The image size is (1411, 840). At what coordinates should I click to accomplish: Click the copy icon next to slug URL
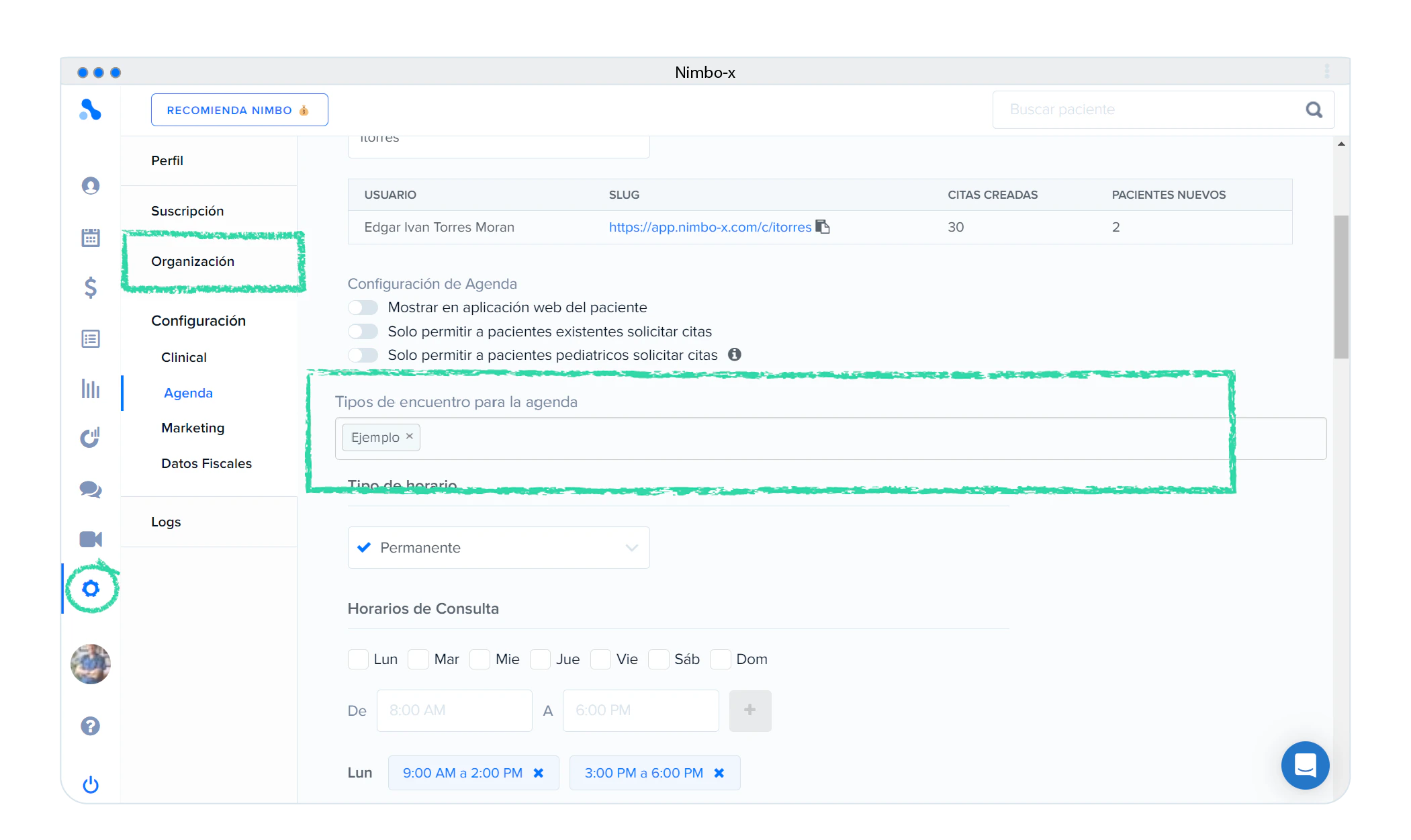[x=823, y=227]
